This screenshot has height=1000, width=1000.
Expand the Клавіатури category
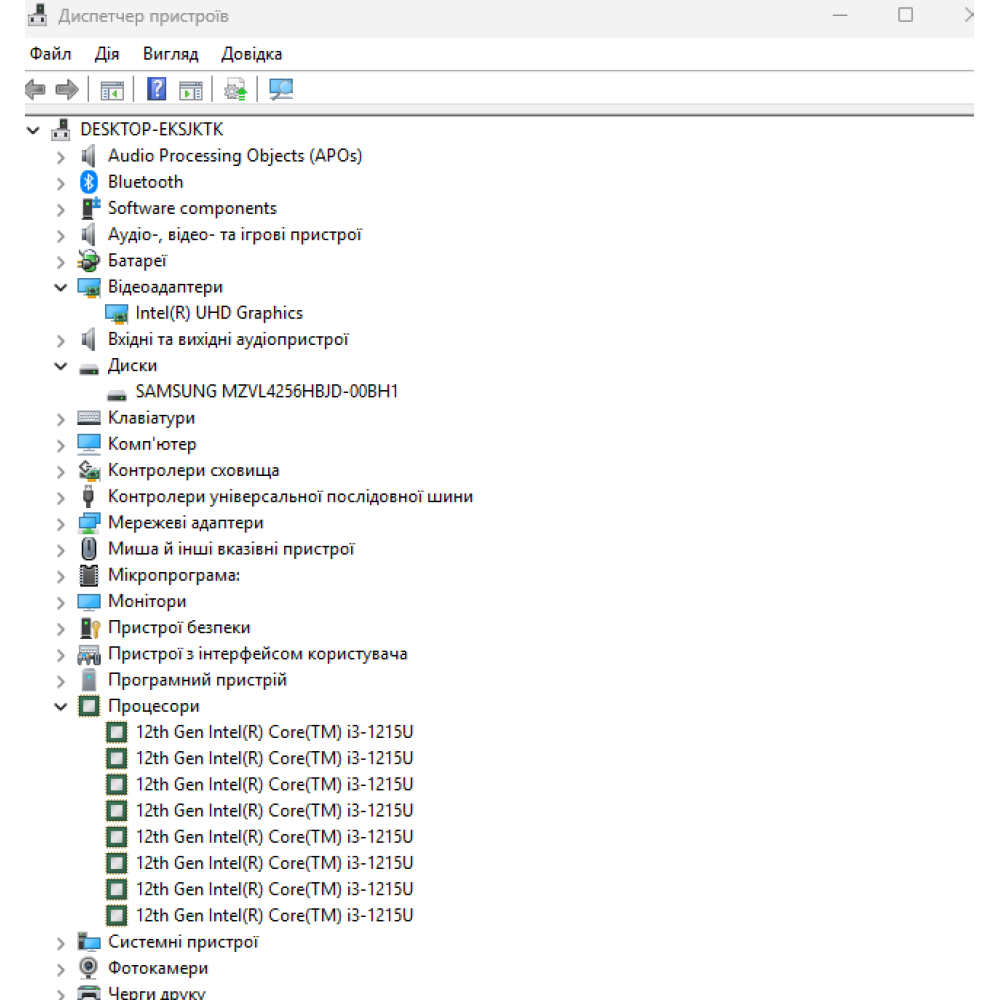pyautogui.click(x=61, y=418)
